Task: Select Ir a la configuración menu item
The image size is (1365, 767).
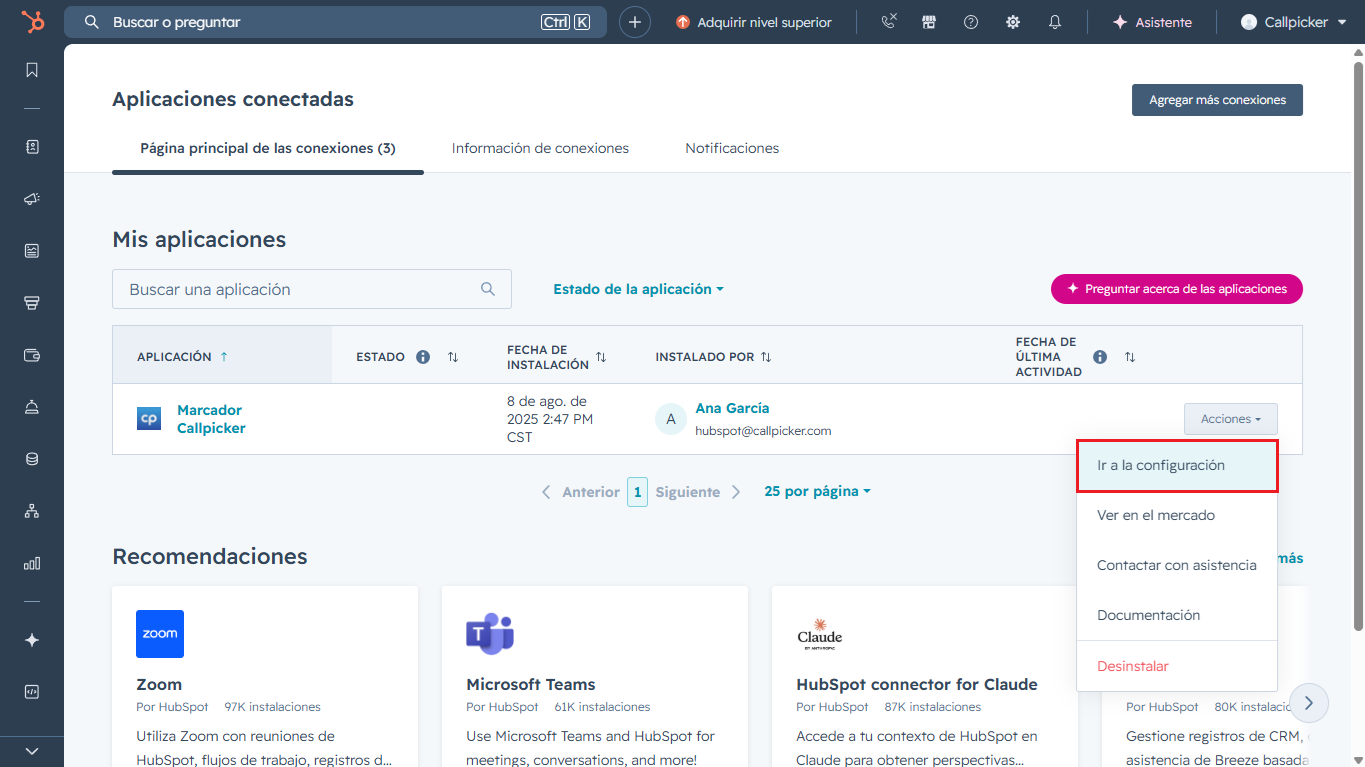Action: pos(1177,465)
